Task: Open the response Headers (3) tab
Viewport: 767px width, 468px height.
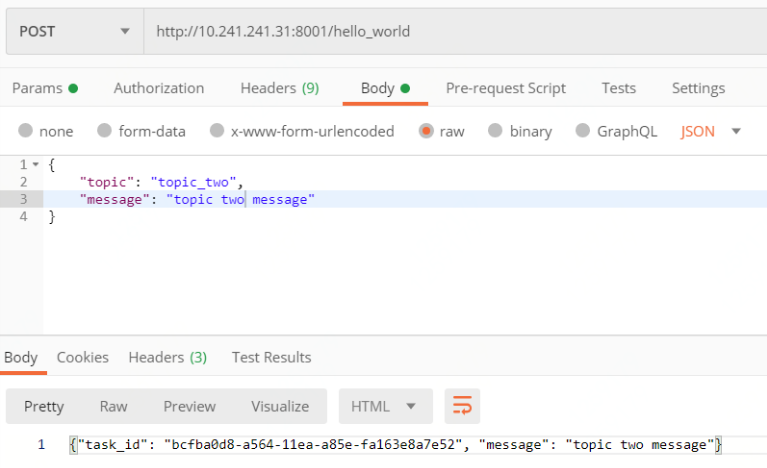Action: point(167,357)
